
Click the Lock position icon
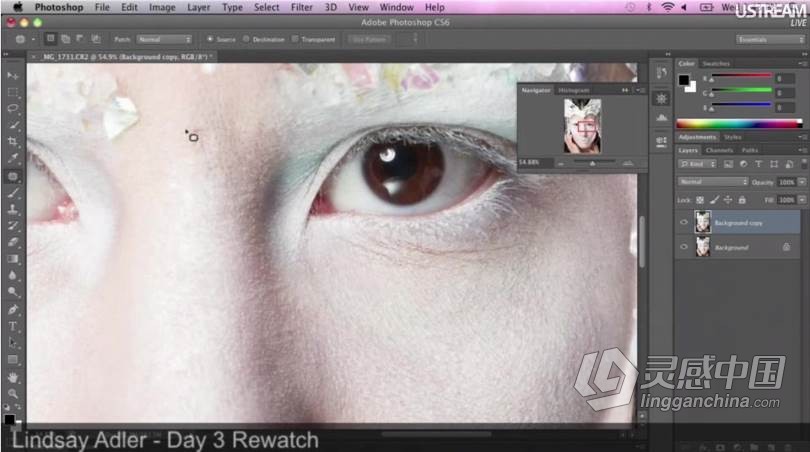coord(728,199)
